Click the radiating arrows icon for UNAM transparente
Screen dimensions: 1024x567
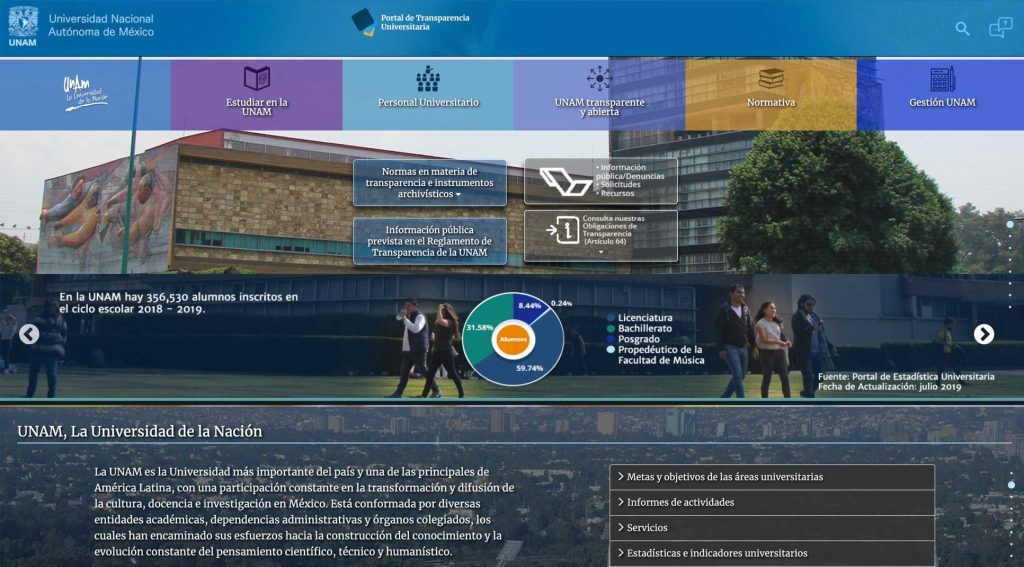[x=599, y=78]
